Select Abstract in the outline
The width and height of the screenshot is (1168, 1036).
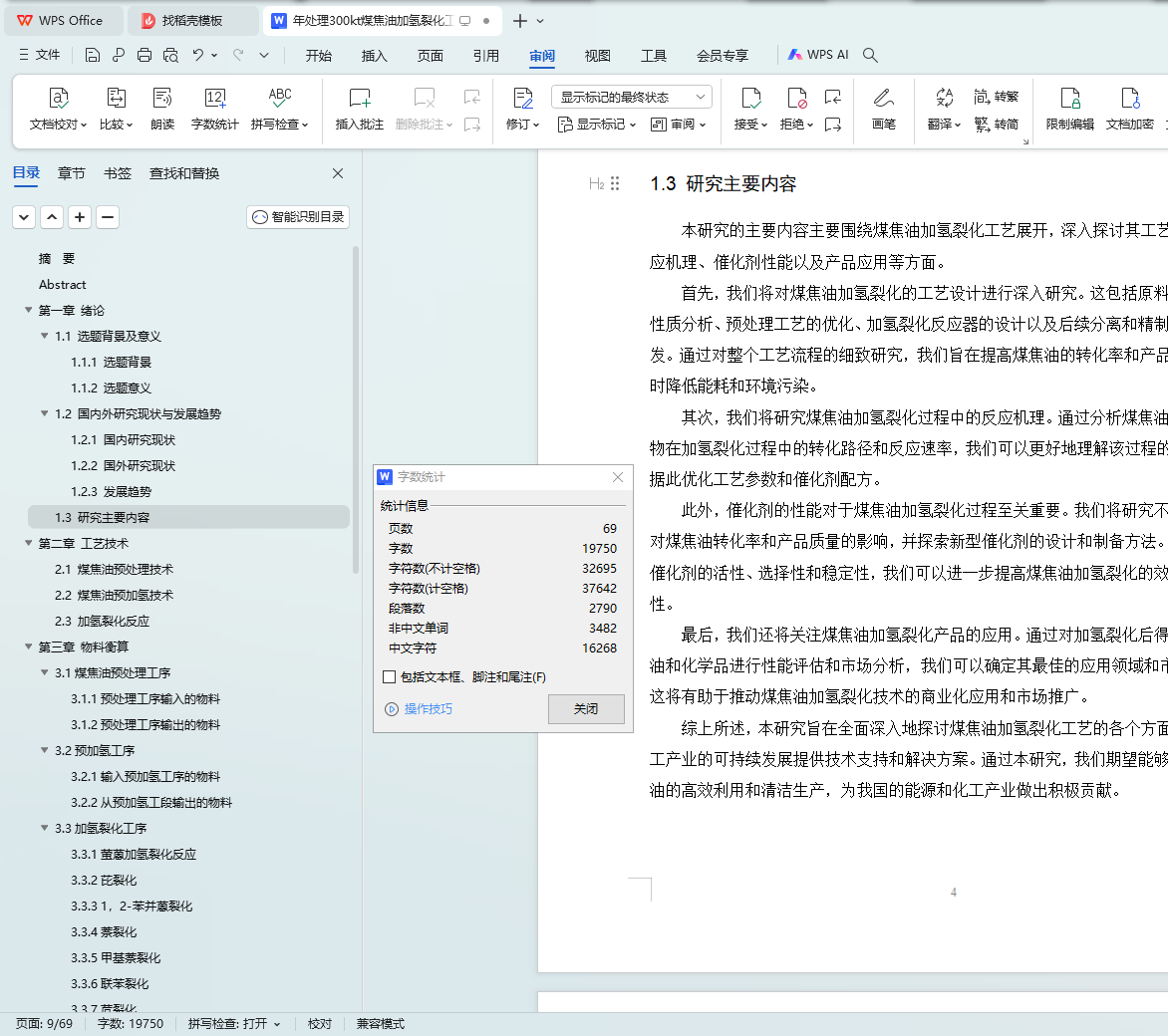pos(63,285)
